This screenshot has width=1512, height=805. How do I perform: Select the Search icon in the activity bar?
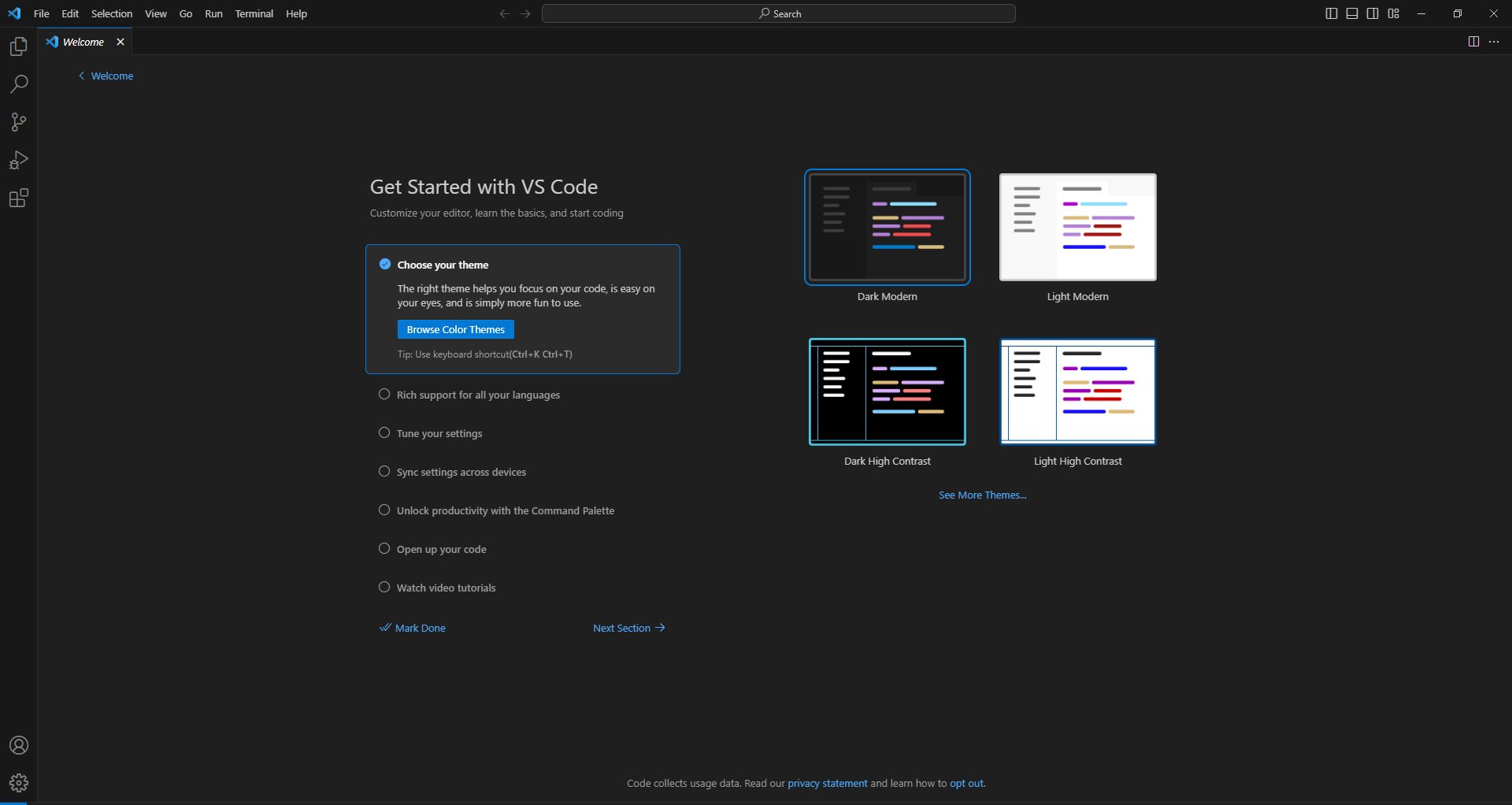click(18, 83)
